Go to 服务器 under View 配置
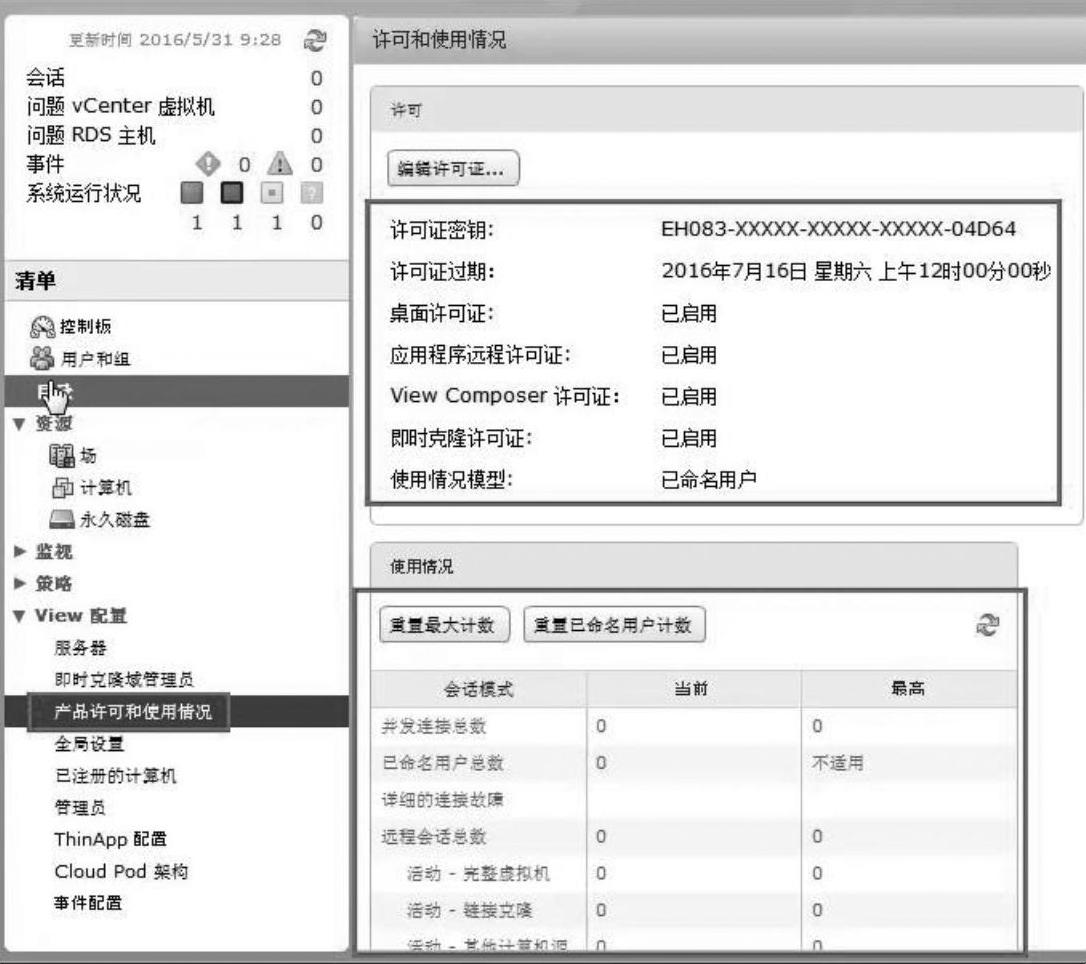 (81, 648)
